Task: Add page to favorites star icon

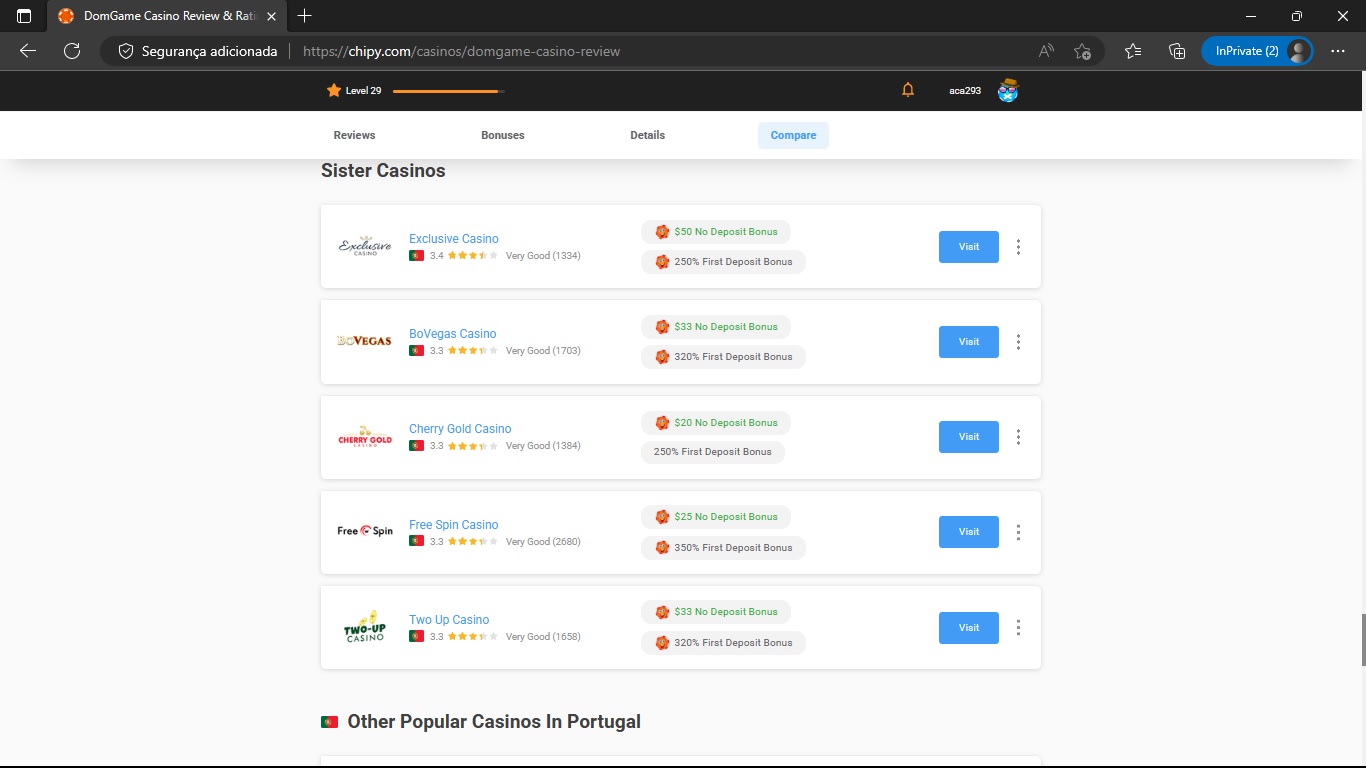Action: [x=1082, y=51]
